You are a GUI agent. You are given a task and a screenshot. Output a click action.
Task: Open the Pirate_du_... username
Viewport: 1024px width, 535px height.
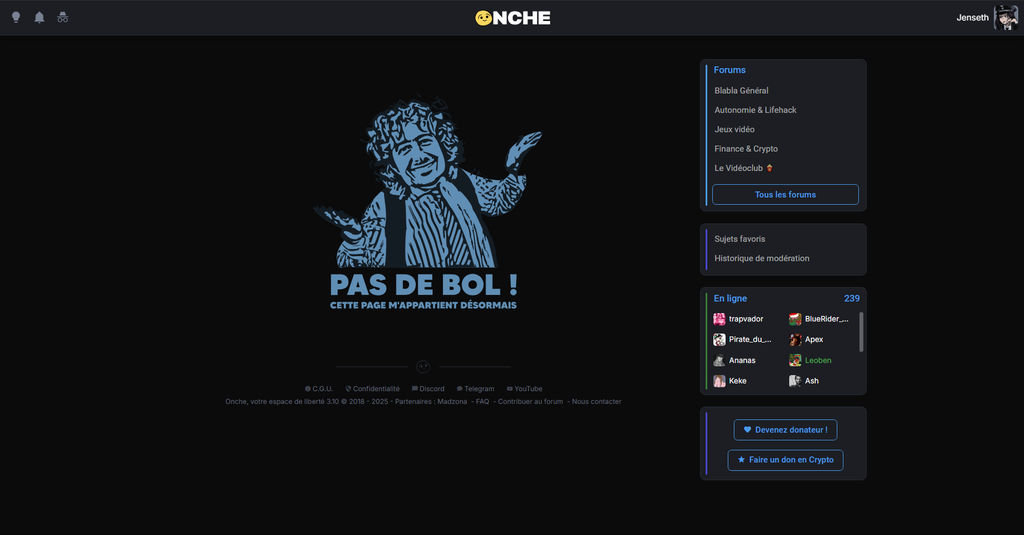pos(750,340)
